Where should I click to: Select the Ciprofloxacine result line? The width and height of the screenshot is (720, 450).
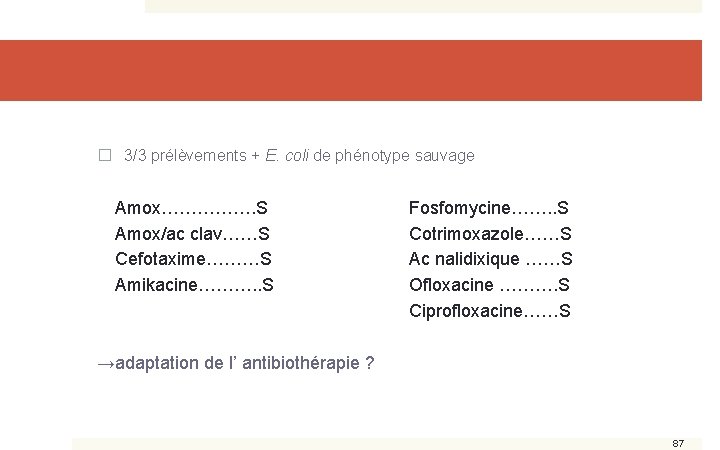(x=490, y=311)
